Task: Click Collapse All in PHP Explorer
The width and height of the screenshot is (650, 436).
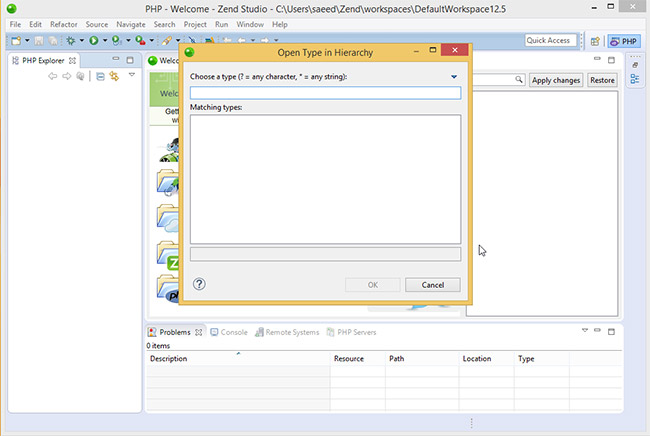Action: click(100, 76)
